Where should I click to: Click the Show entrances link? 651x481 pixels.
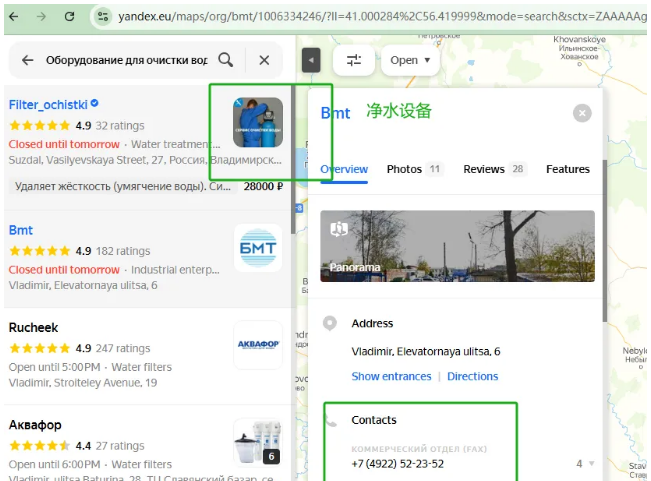[391, 376]
